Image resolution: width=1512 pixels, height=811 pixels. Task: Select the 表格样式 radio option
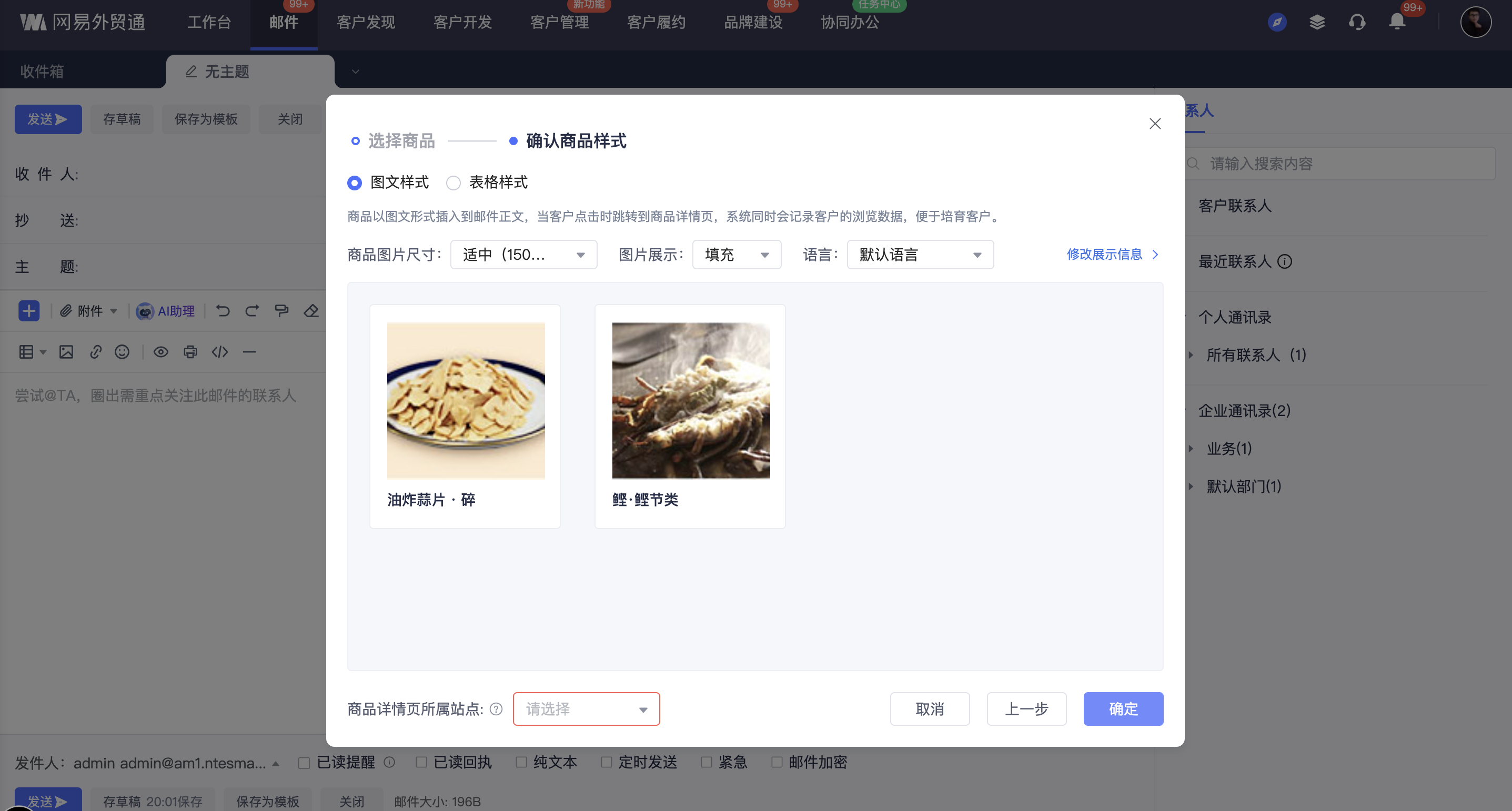pyautogui.click(x=453, y=183)
